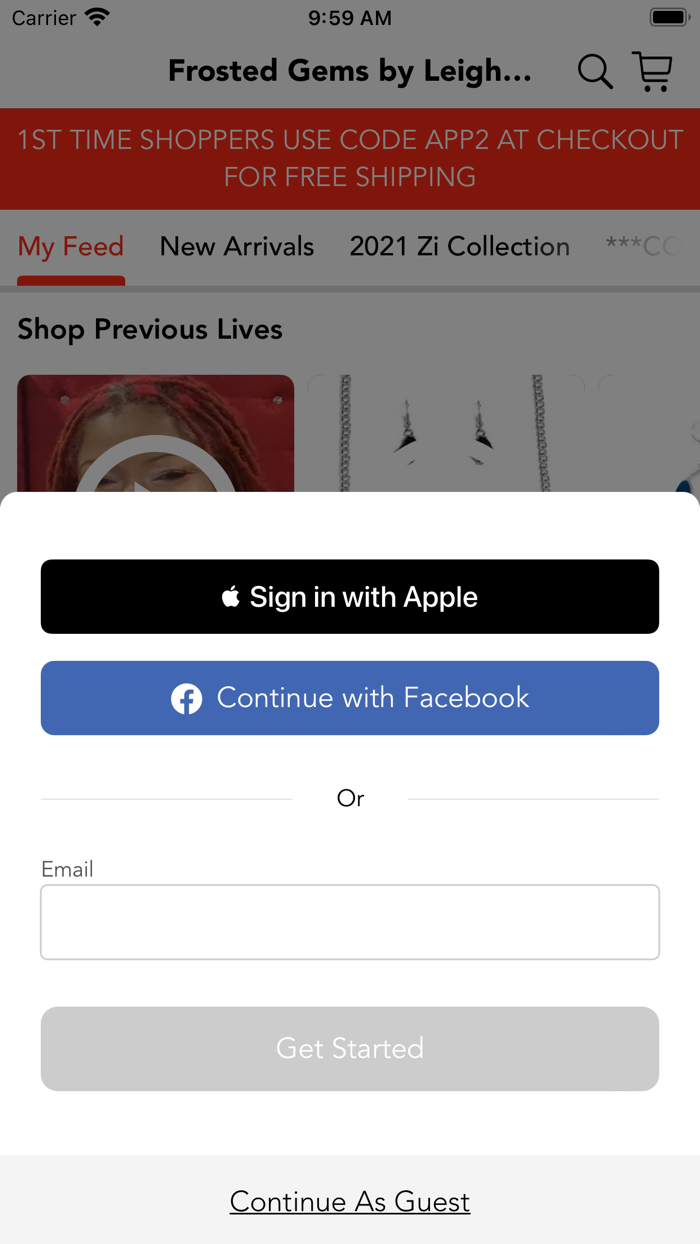Open the search magnifier icon

595,72
